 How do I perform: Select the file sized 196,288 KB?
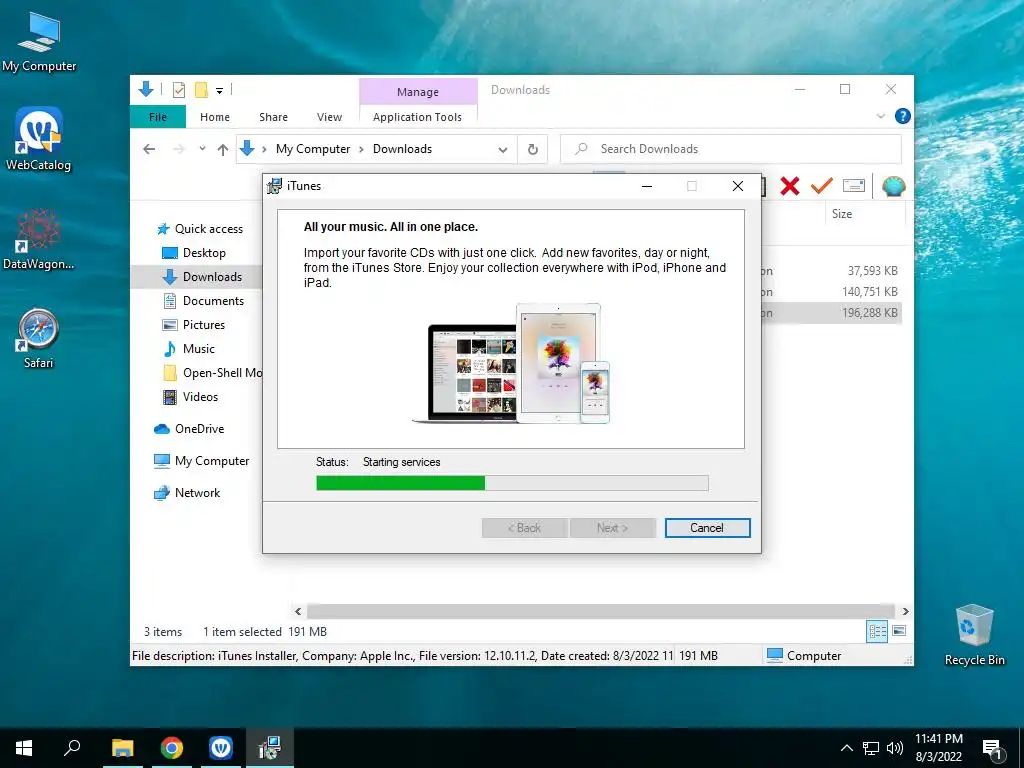[870, 313]
